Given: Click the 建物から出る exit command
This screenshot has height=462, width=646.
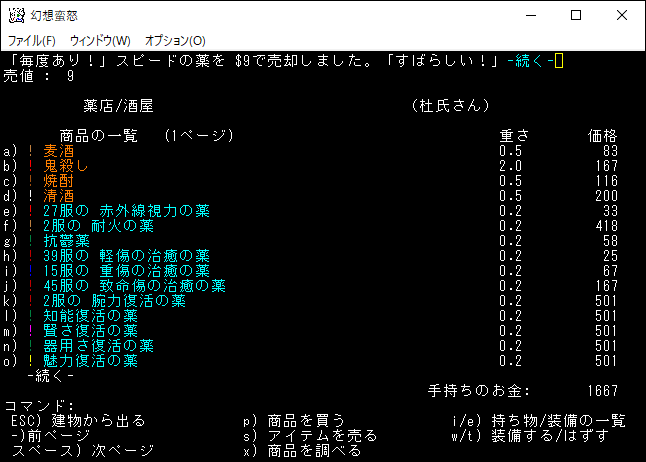Looking at the screenshot, I should (x=98, y=420).
